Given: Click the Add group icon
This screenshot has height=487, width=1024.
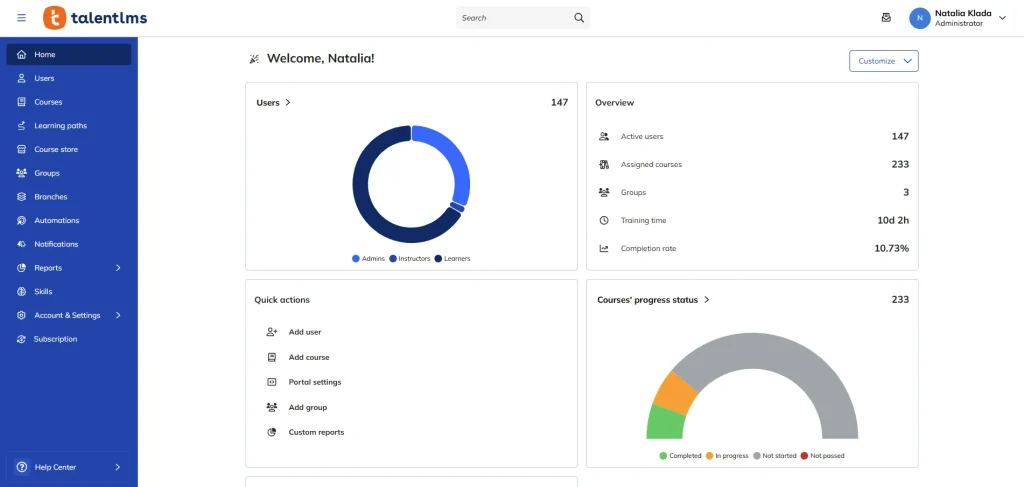Looking at the screenshot, I should (271, 407).
